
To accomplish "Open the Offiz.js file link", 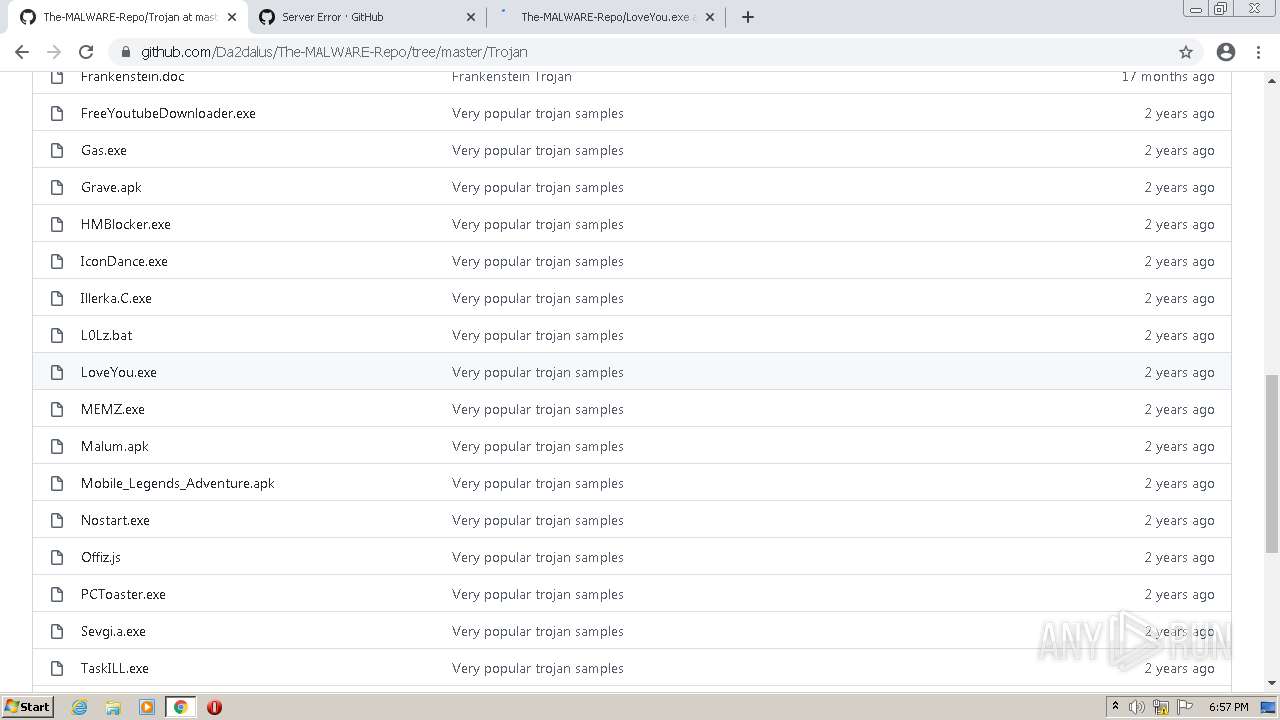I will point(101,557).
